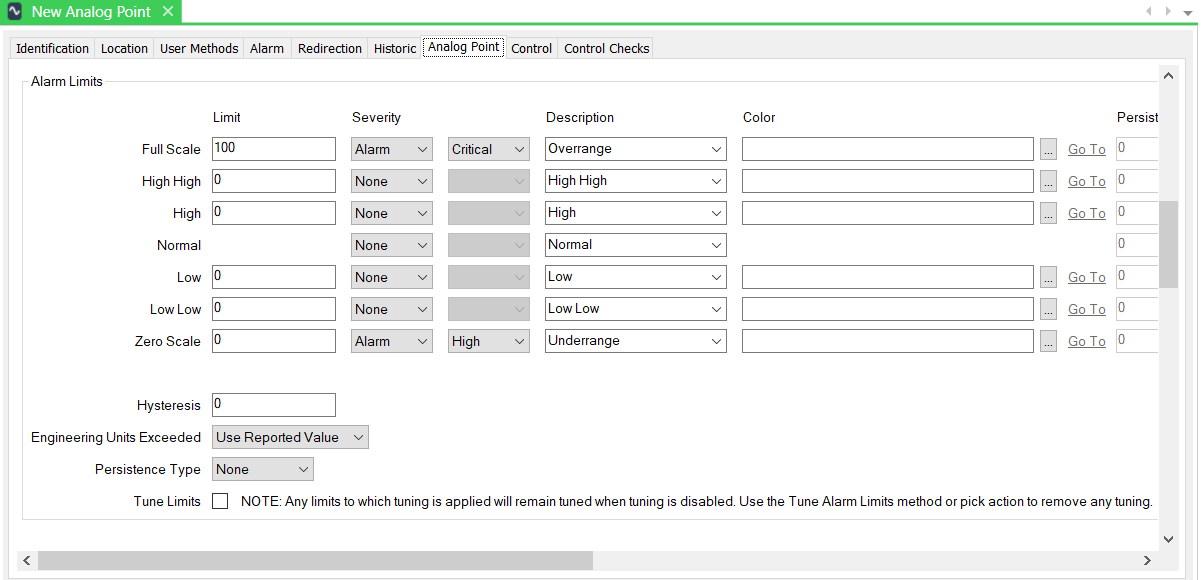
Task: Open the Historic tab
Action: click(x=395, y=48)
